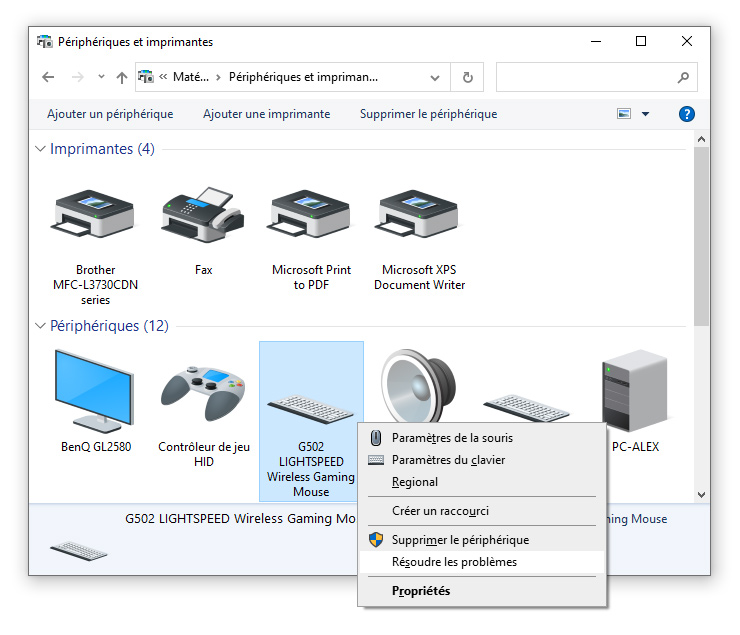This screenshot has height=635, width=740.
Task: Select the Fax device icon
Action: [x=202, y=215]
